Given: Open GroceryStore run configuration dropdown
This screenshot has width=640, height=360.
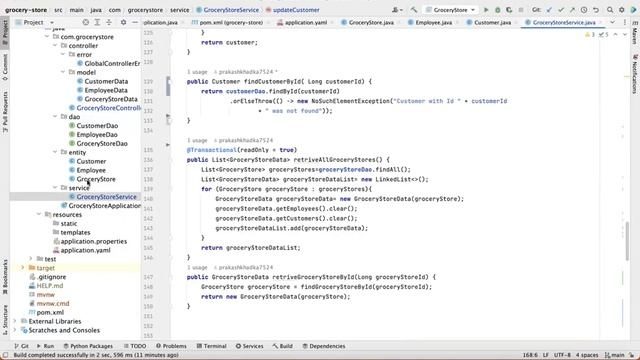Looking at the screenshot, I should (450, 10).
